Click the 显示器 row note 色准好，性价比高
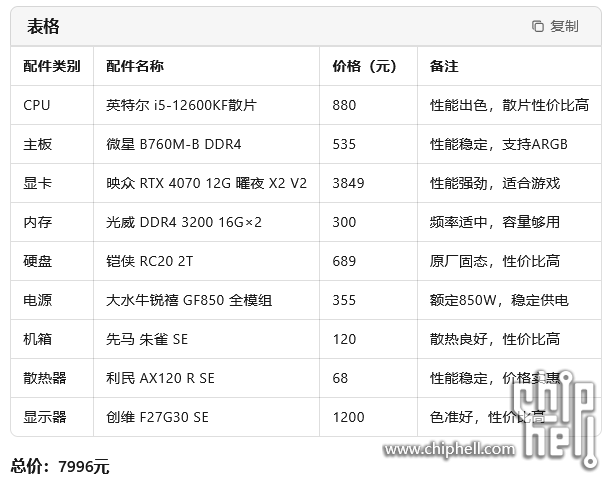Screen dimensions: 611x484 click(x=487, y=417)
